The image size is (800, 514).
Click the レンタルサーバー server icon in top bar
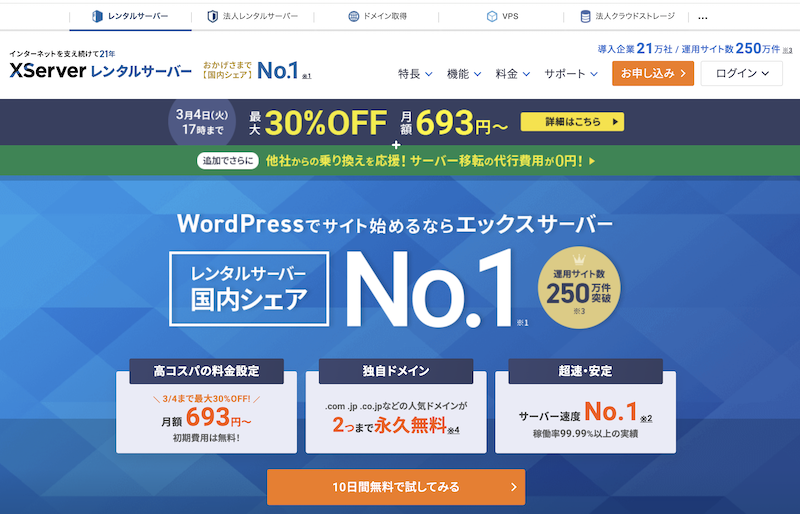pos(97,16)
